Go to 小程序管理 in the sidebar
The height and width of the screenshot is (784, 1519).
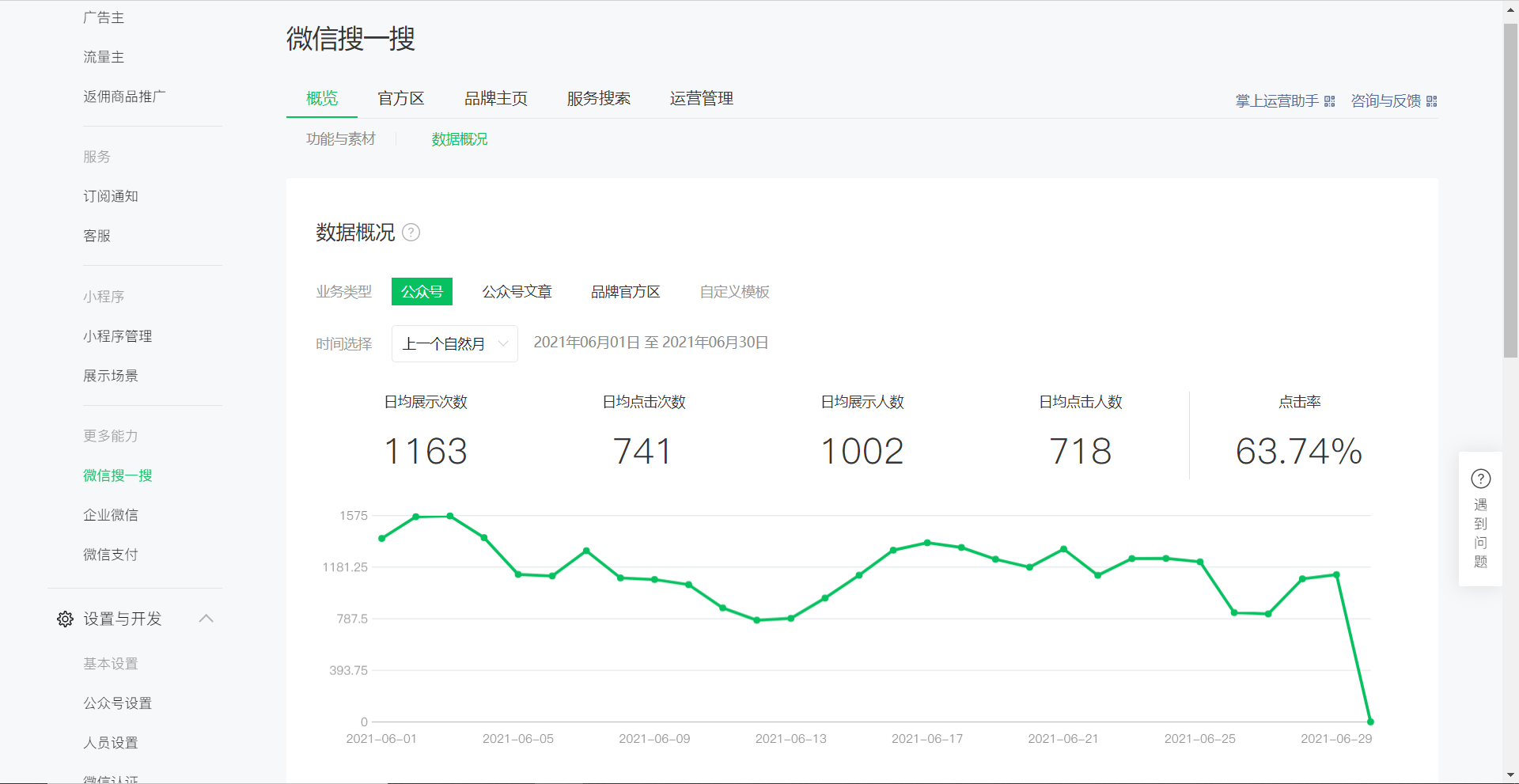(x=118, y=336)
